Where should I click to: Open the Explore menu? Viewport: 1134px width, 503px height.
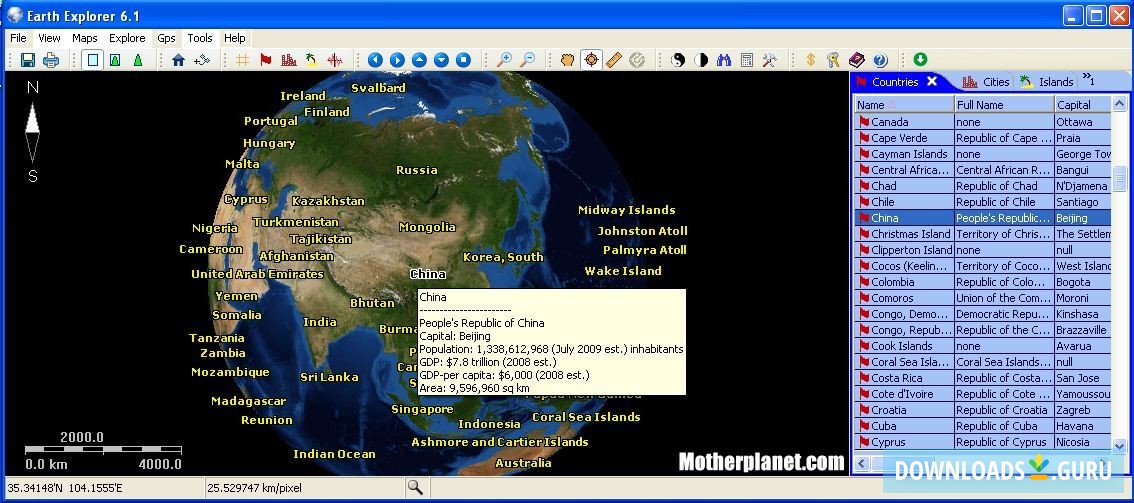pos(127,38)
